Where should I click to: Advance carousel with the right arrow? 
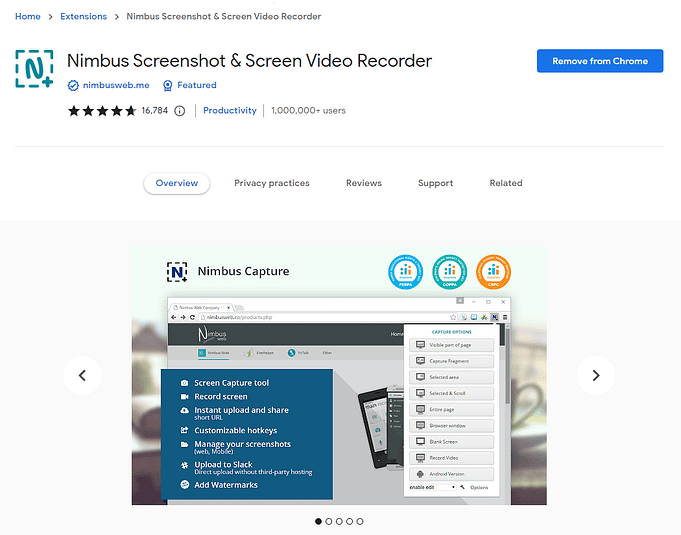(595, 375)
